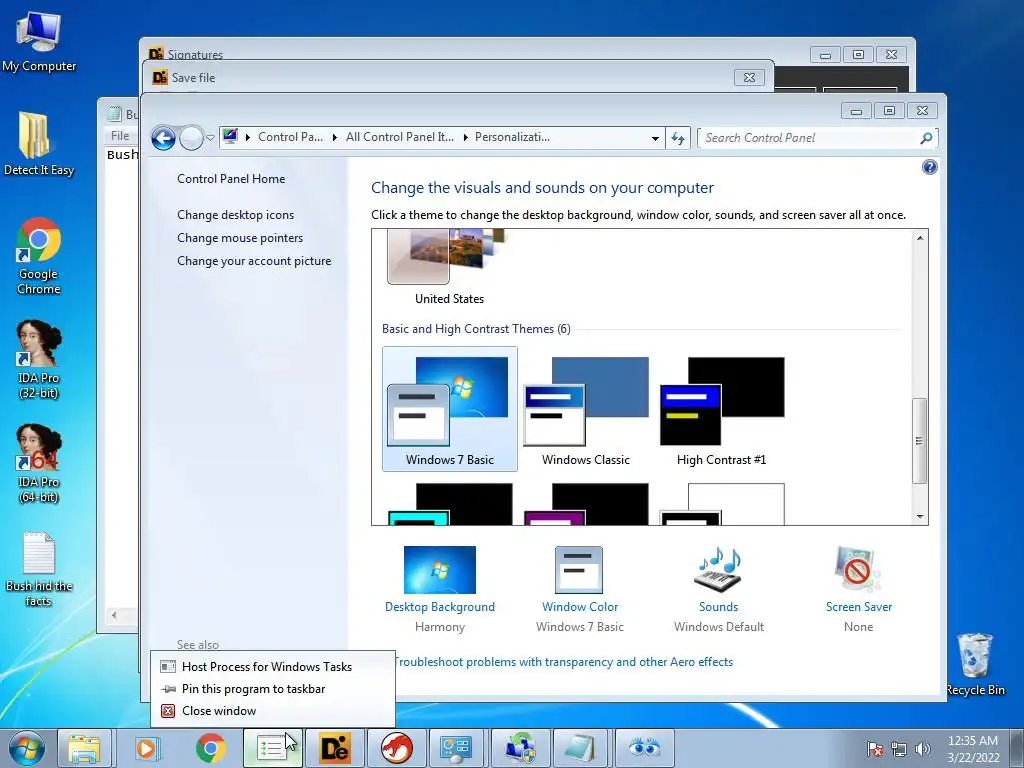Click the Personalization breadcrumb text
1024x768 pixels.
click(512, 137)
